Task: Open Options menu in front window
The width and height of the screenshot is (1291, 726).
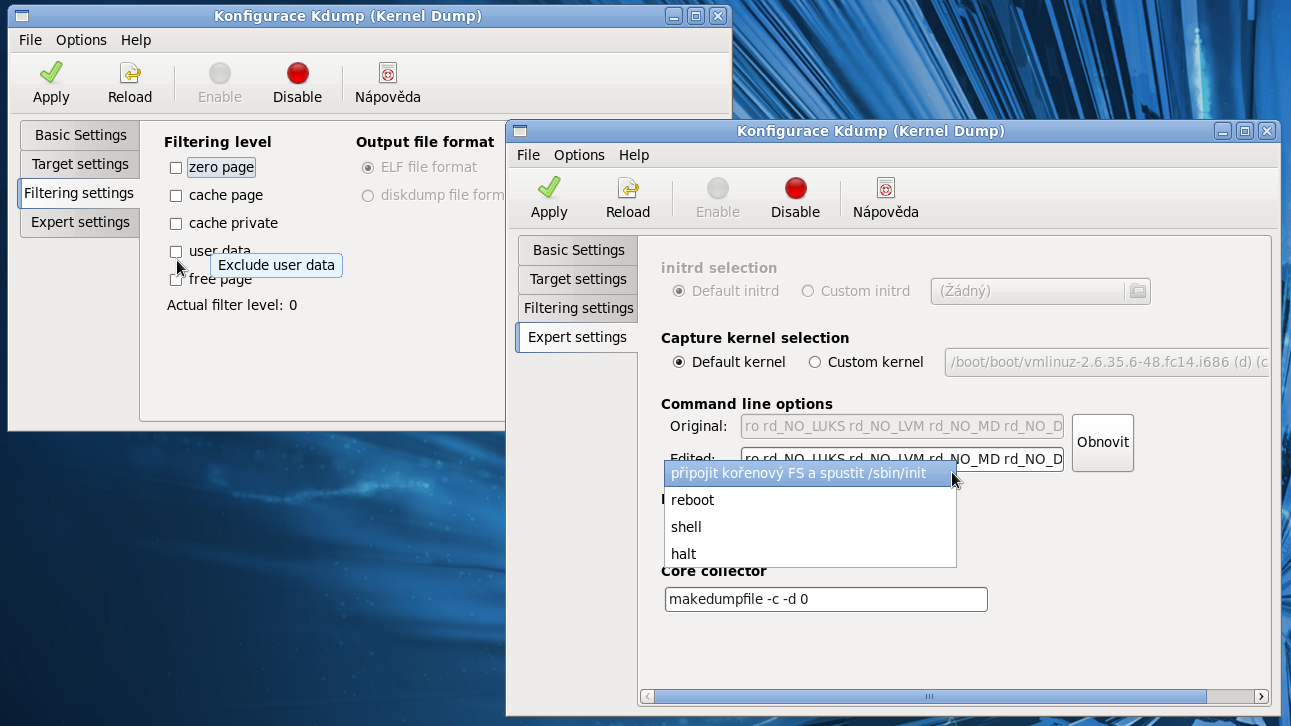Action: pos(579,155)
